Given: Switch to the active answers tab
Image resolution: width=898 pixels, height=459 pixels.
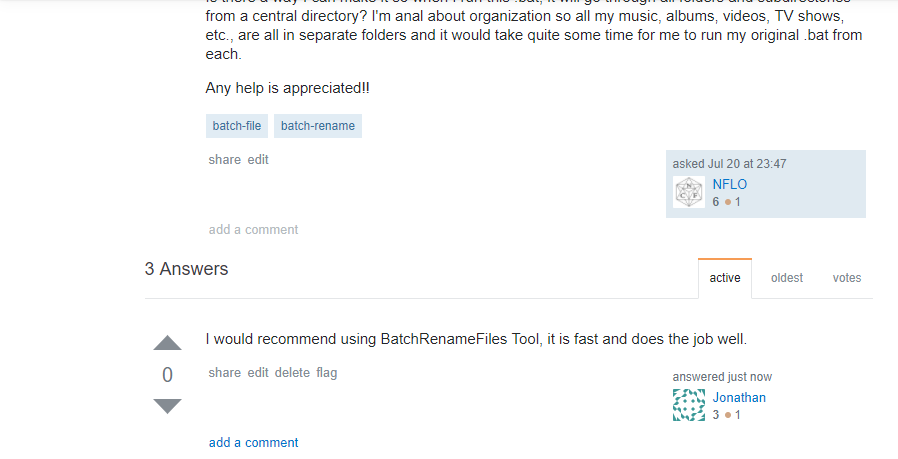Looking at the screenshot, I should pos(725,278).
